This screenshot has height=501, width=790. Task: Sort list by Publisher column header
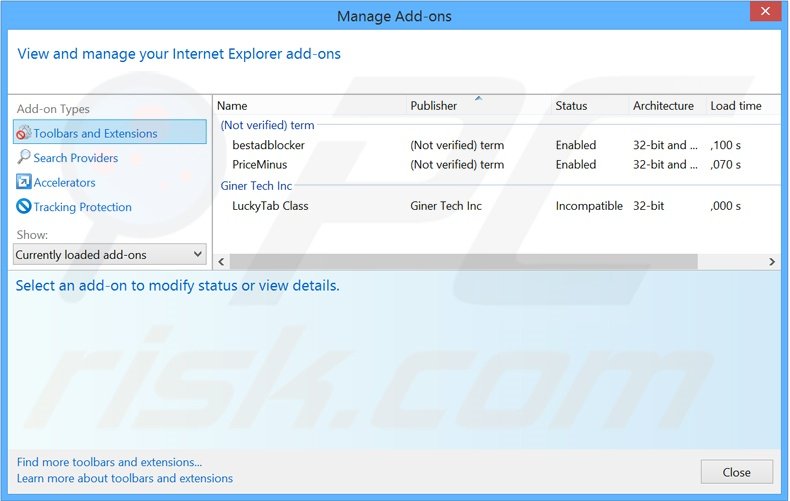[434, 106]
